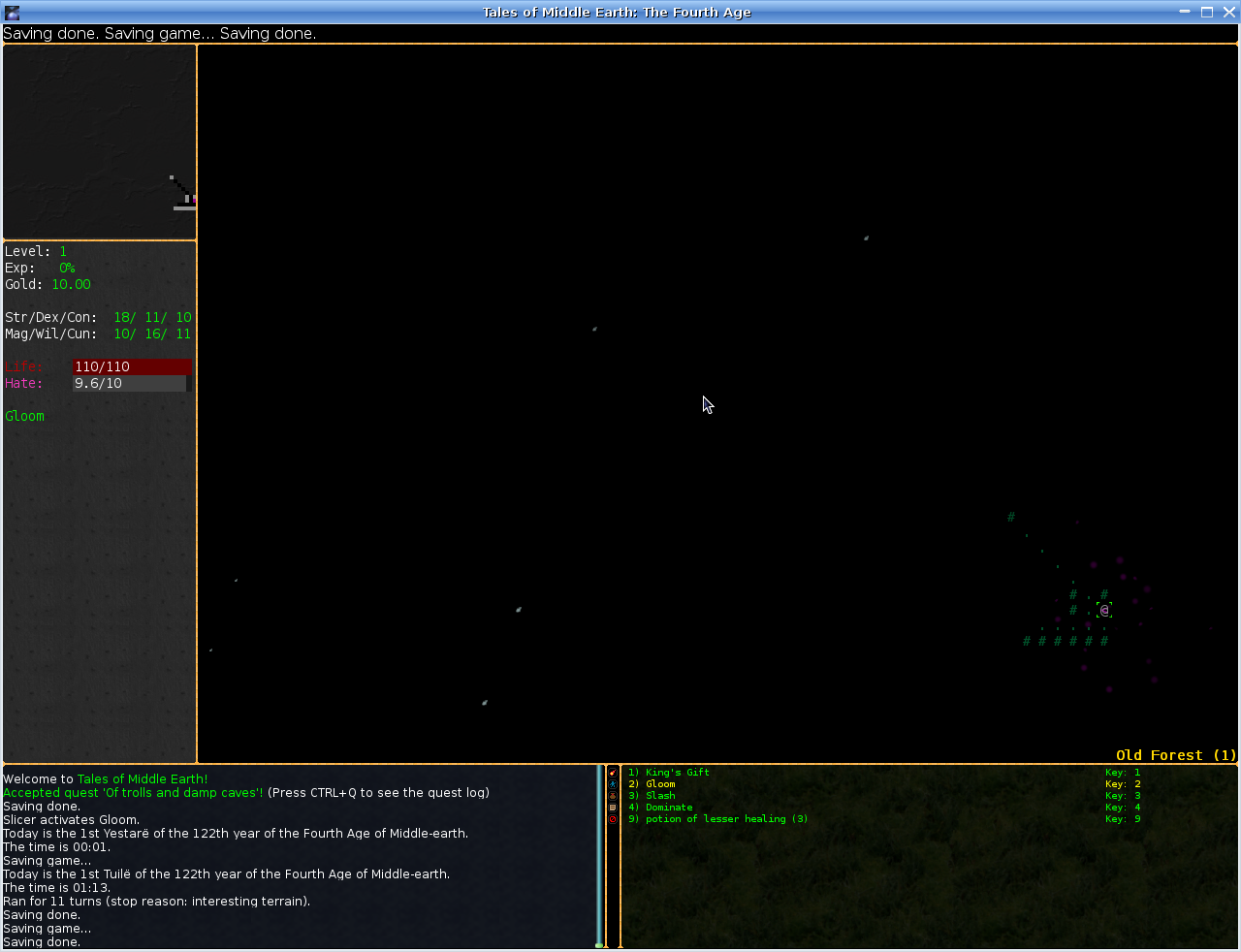1241x952 pixels.
Task: Click the 'Exp: 0%' stat line
Action: coord(40,268)
